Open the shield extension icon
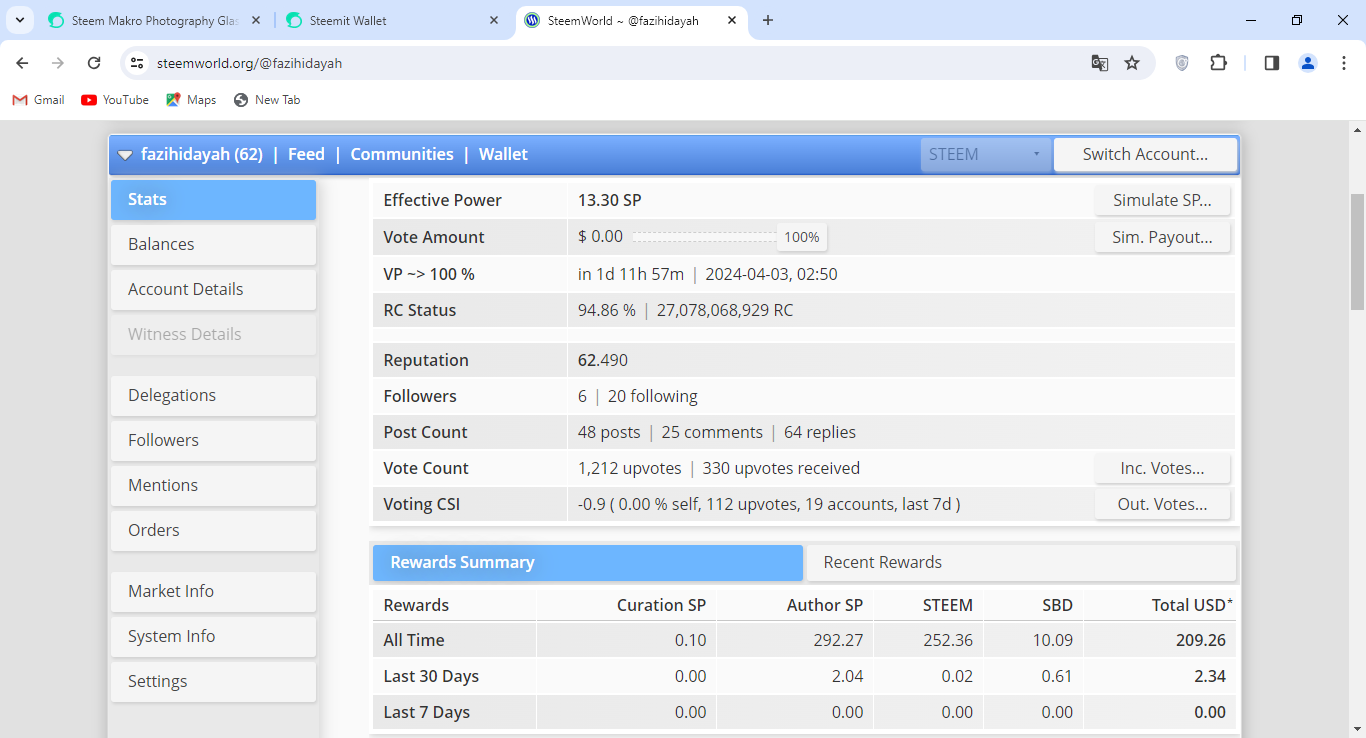 coord(1182,63)
